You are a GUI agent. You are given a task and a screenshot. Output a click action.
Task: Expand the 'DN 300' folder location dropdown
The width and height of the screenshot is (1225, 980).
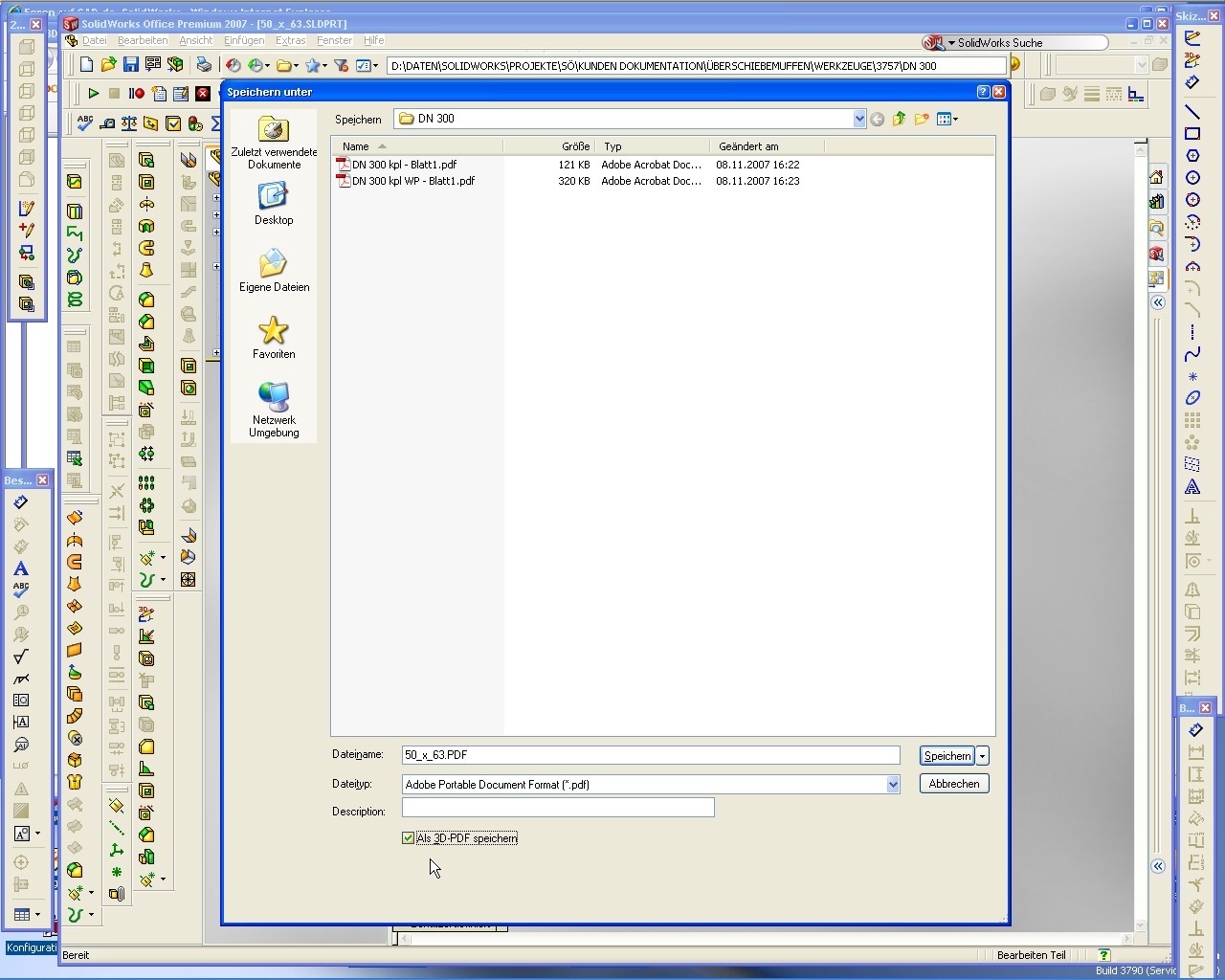click(x=858, y=119)
